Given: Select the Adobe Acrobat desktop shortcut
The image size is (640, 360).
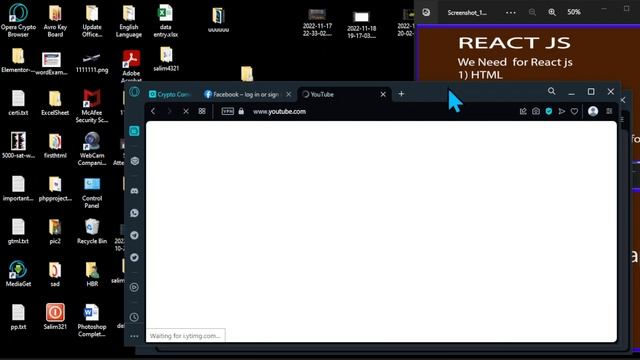Looking at the screenshot, I should (x=131, y=65).
